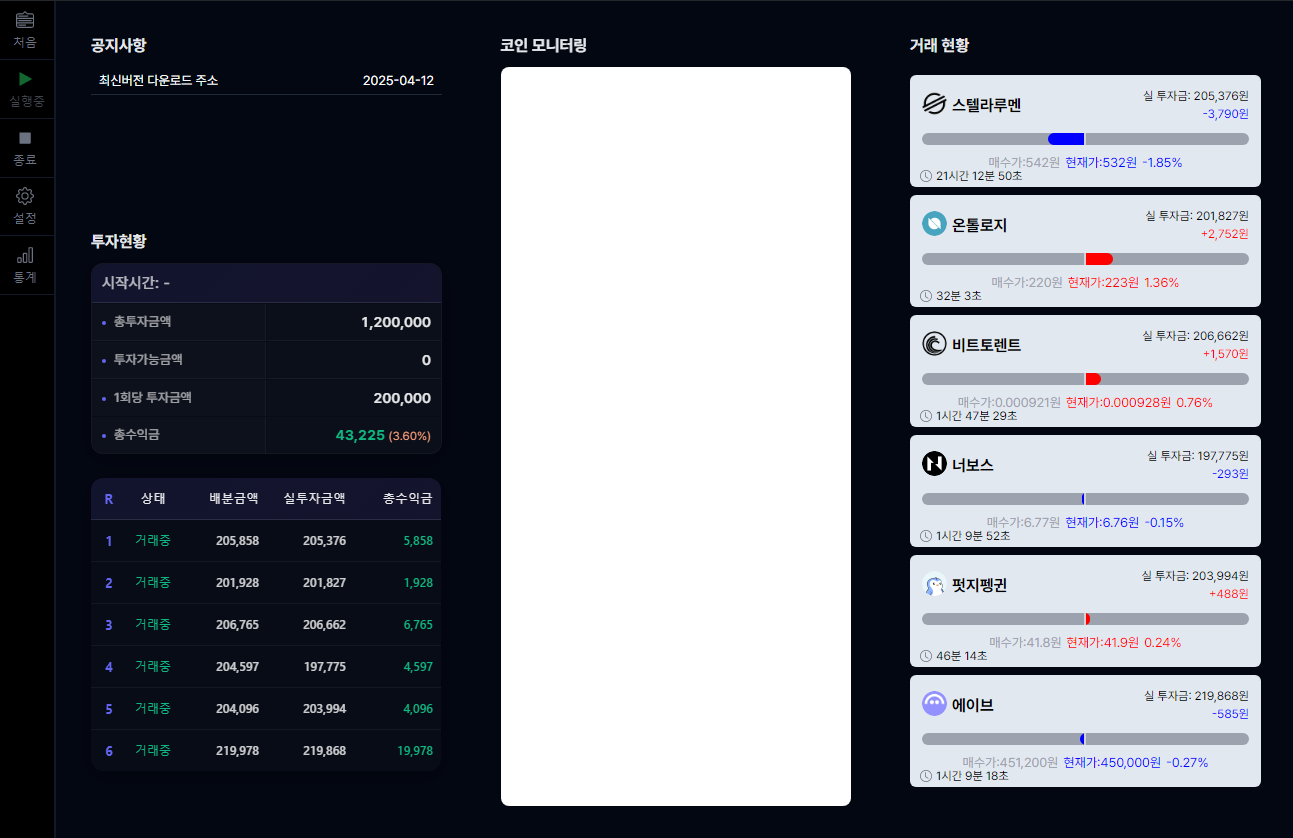Click the clock icon on 에이브 card
Image resolution: width=1293 pixels, height=838 pixels.
(x=926, y=776)
